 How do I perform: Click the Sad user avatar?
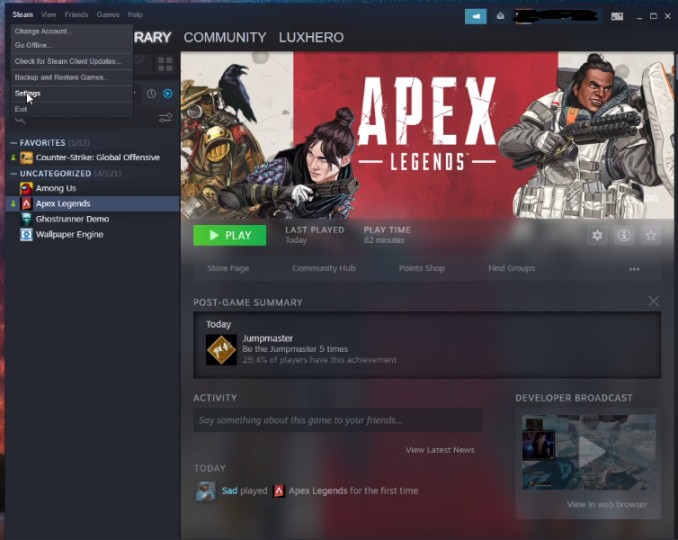[205, 491]
